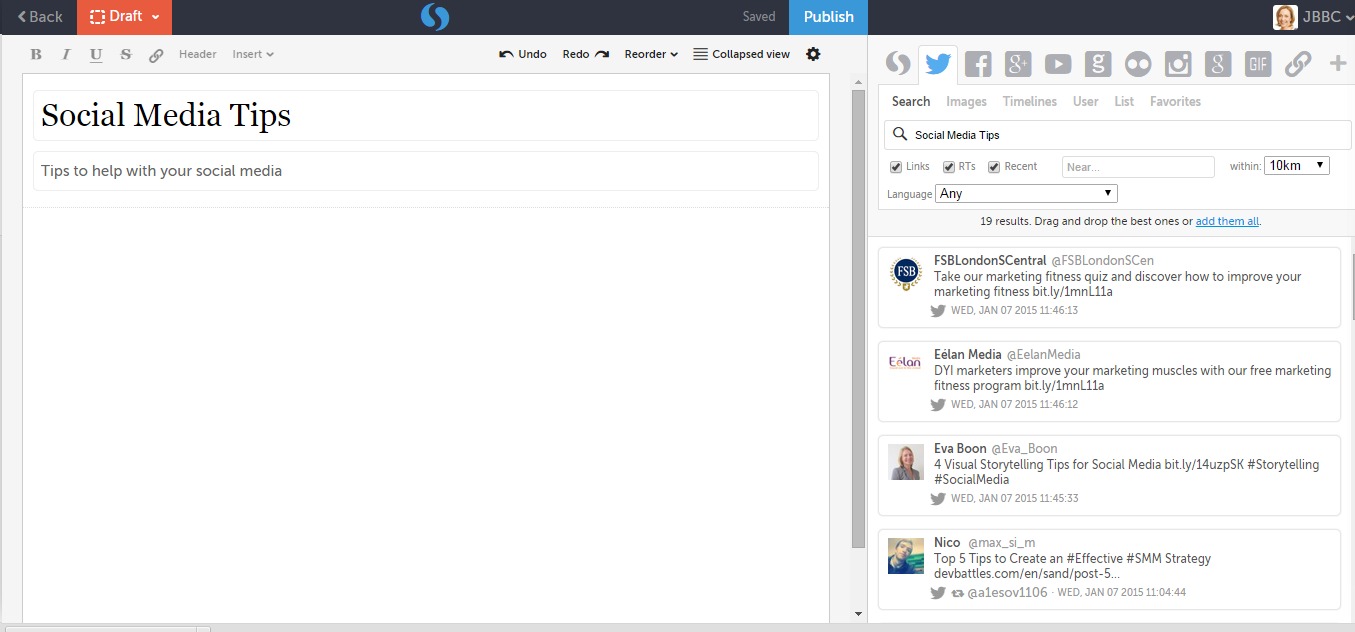This screenshot has width=1355, height=632.
Task: Open the Language dropdown set to Any
Action: tap(1026, 194)
